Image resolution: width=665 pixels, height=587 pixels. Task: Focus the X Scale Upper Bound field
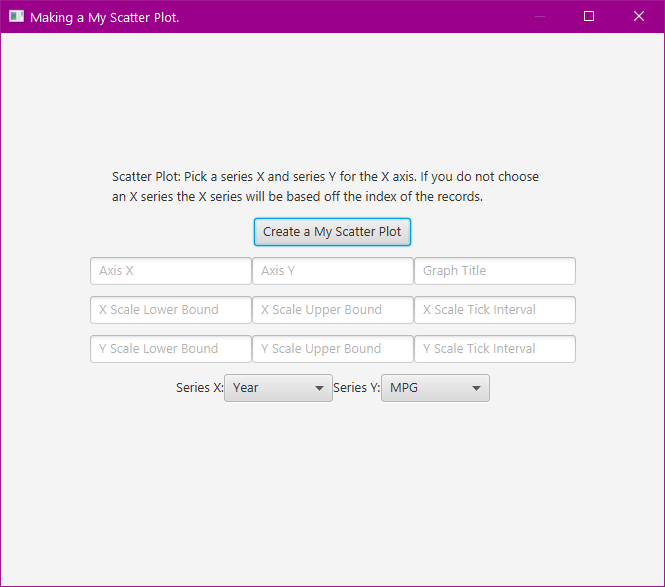pyautogui.click(x=332, y=310)
